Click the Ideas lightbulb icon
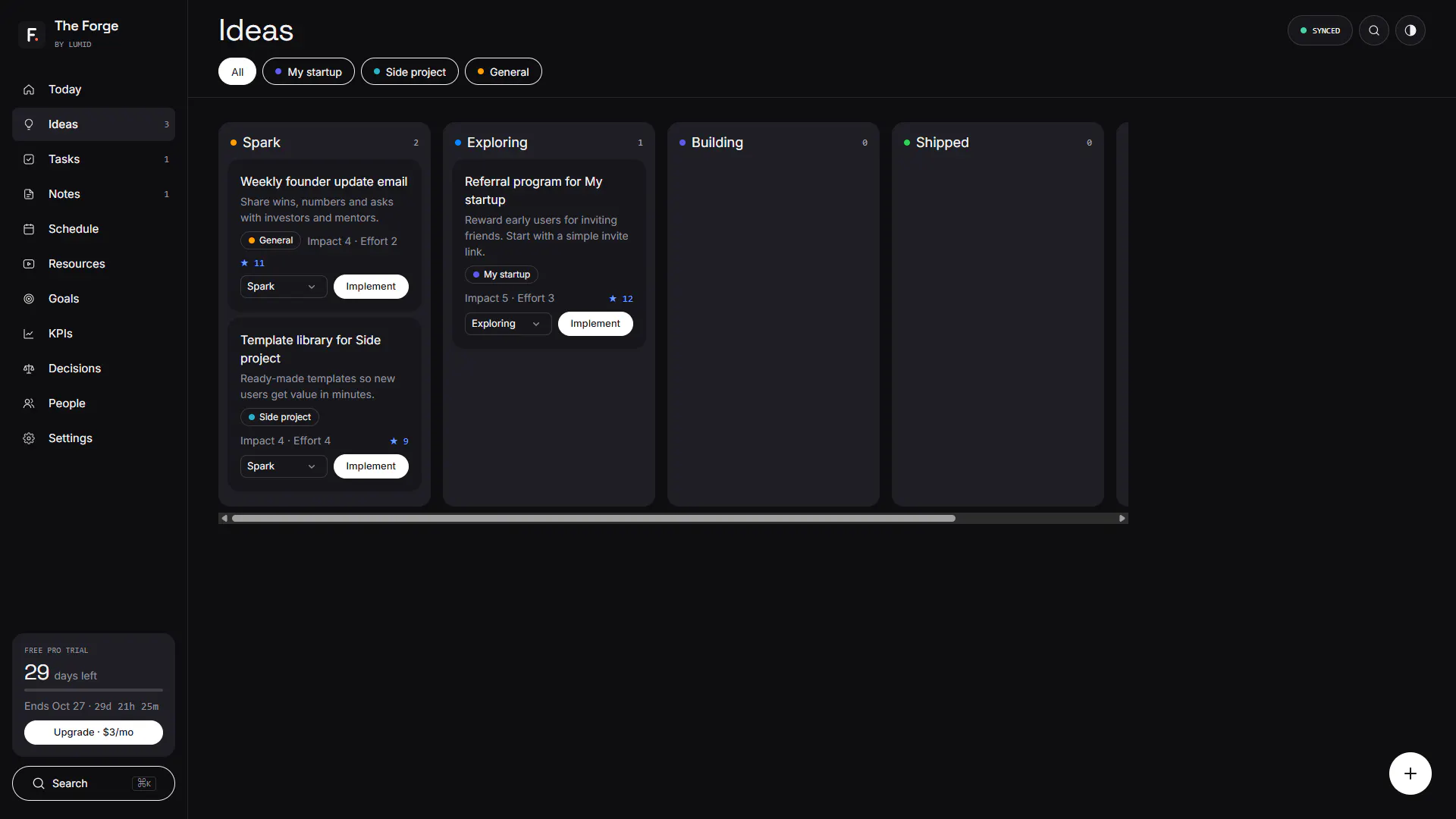Viewport: 1456px width, 819px height. click(x=29, y=124)
